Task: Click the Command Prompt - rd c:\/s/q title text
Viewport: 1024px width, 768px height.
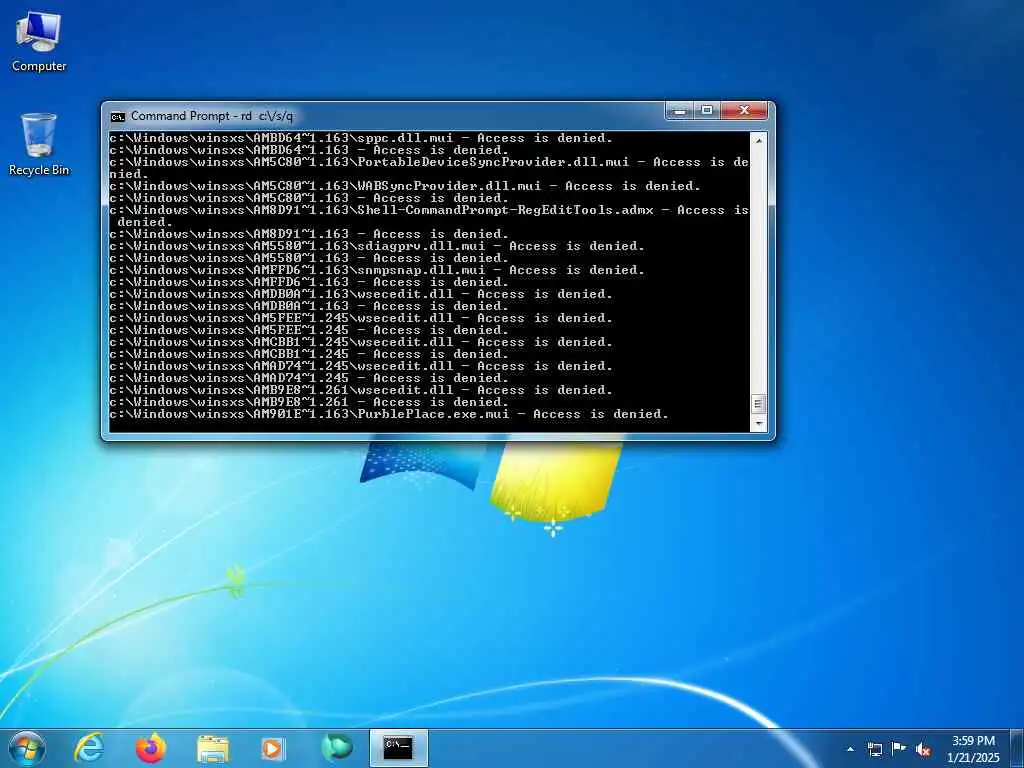Action: (x=212, y=116)
